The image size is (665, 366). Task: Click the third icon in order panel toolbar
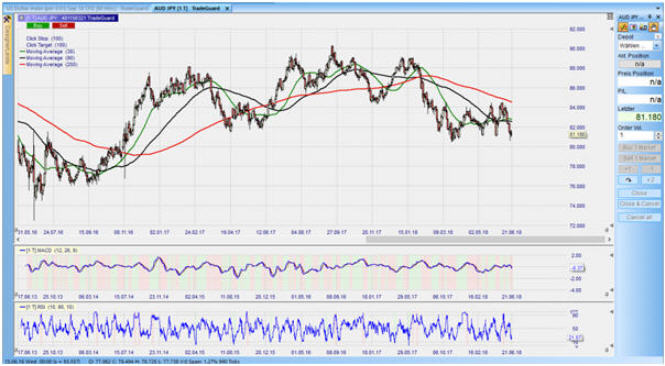[644, 27]
